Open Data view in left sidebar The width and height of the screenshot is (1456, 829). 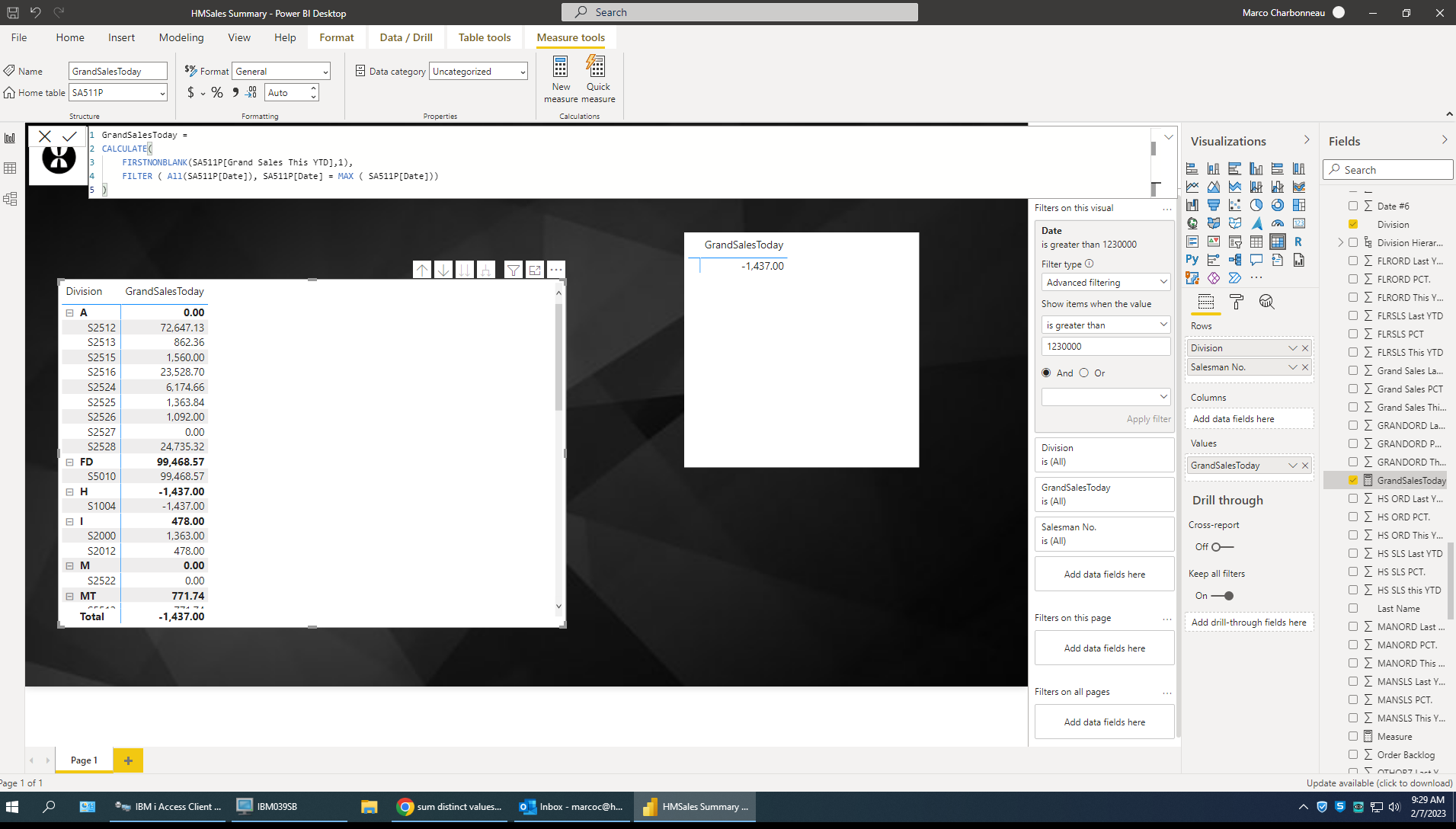(10, 168)
